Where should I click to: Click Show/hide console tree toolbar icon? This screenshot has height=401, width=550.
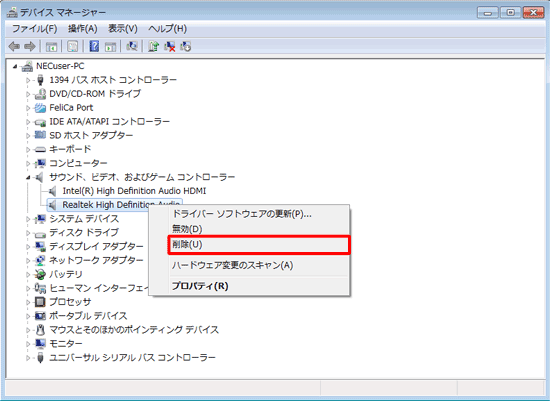(x=51, y=46)
